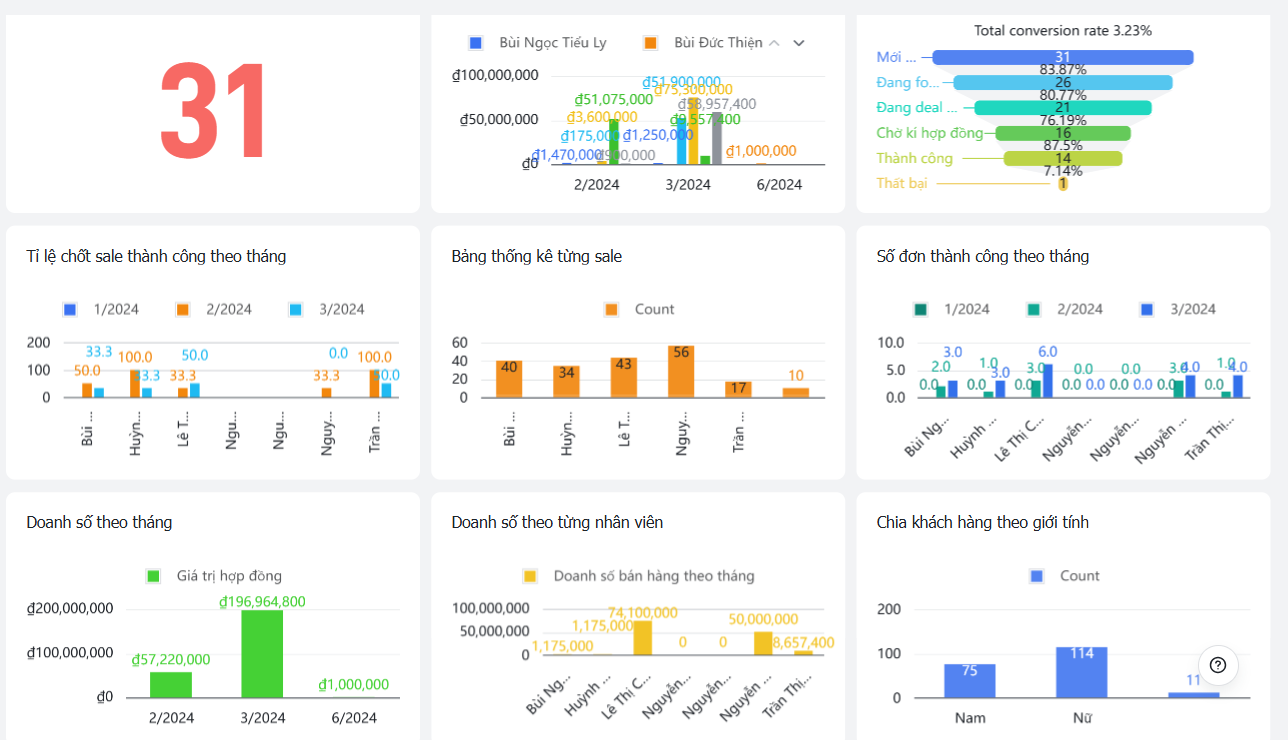Click the green 2/2024 bar ₫57,220,000
Screen dimensions: 1288x740
[x=171, y=684]
